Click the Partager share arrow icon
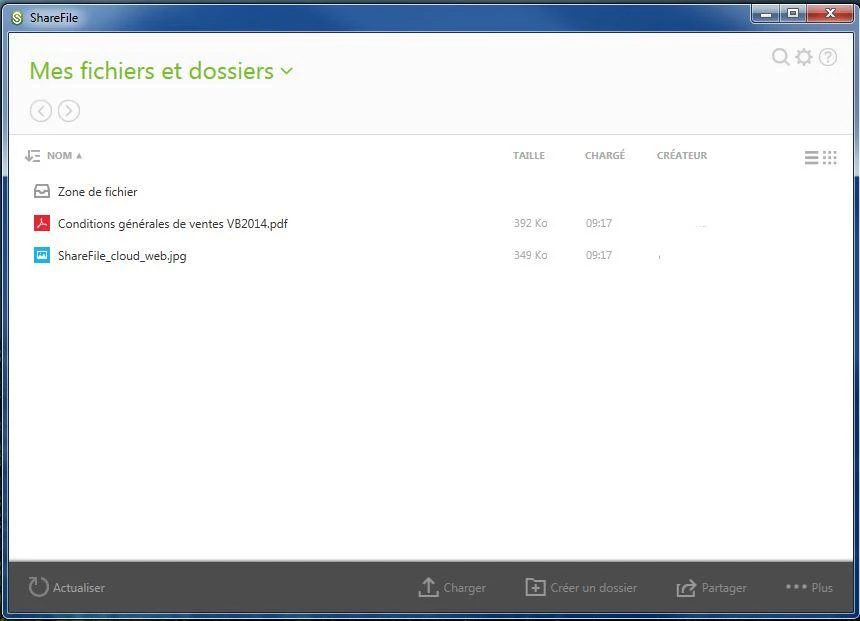Viewport: 860px width, 621px height. click(x=686, y=588)
